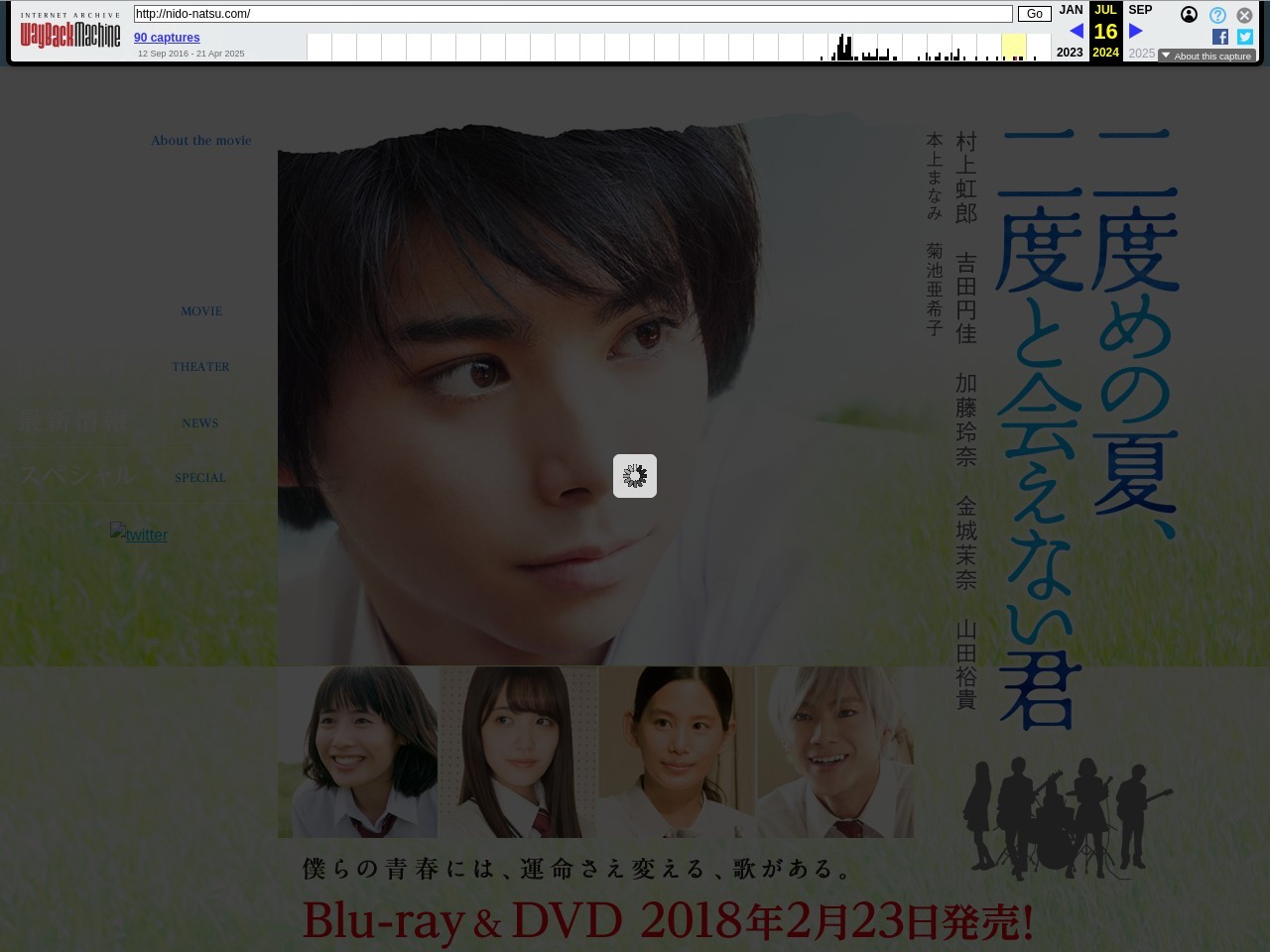Click first girl's photo with short hair
1270x952 pixels.
click(357, 752)
